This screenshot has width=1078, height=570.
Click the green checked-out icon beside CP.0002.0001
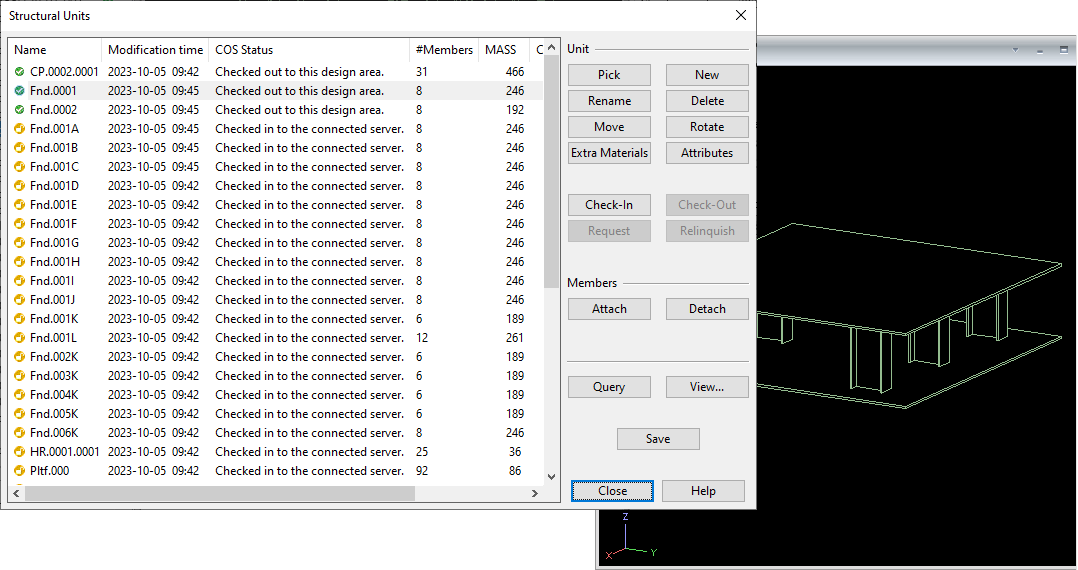[19, 72]
